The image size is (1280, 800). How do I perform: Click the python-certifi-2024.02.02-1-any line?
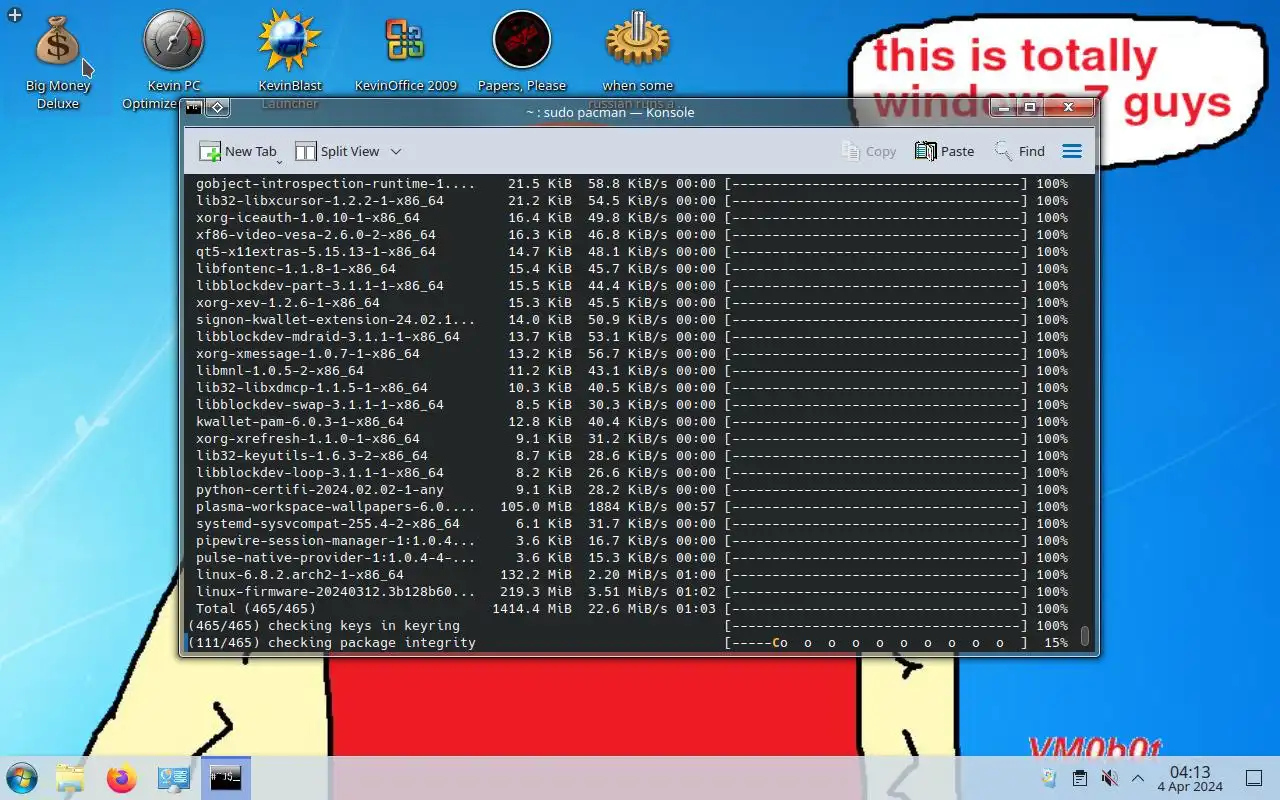[631, 490]
